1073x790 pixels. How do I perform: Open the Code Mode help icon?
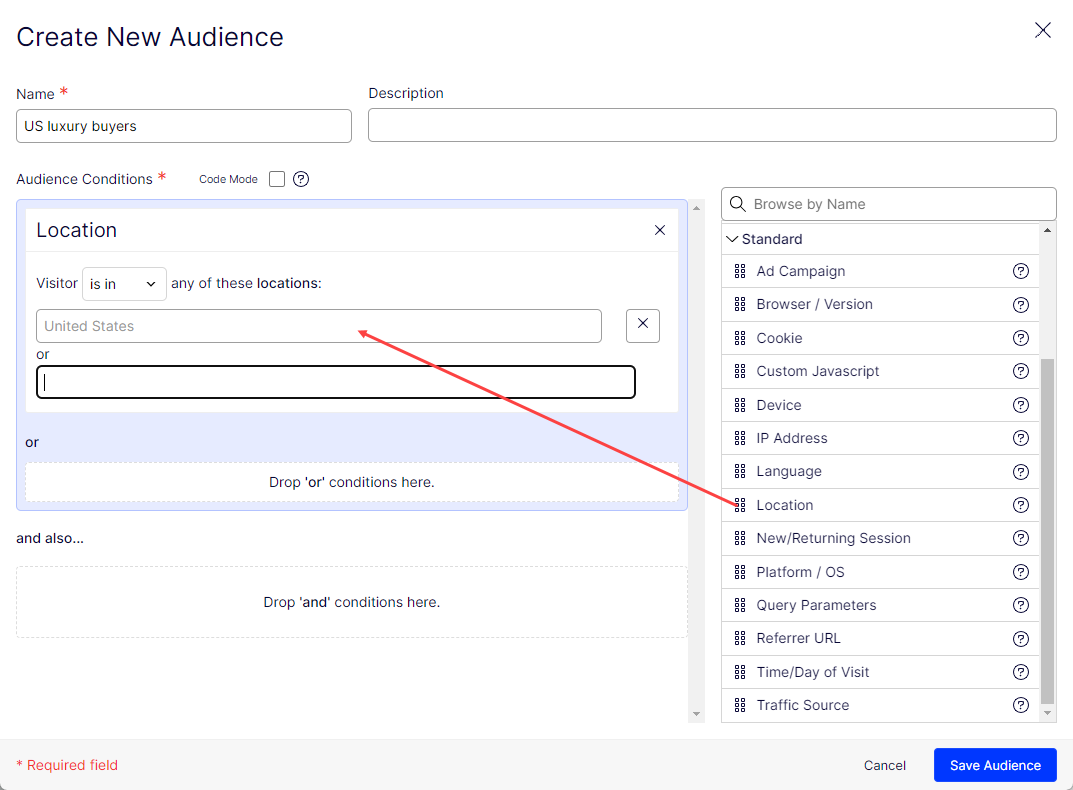coord(301,179)
